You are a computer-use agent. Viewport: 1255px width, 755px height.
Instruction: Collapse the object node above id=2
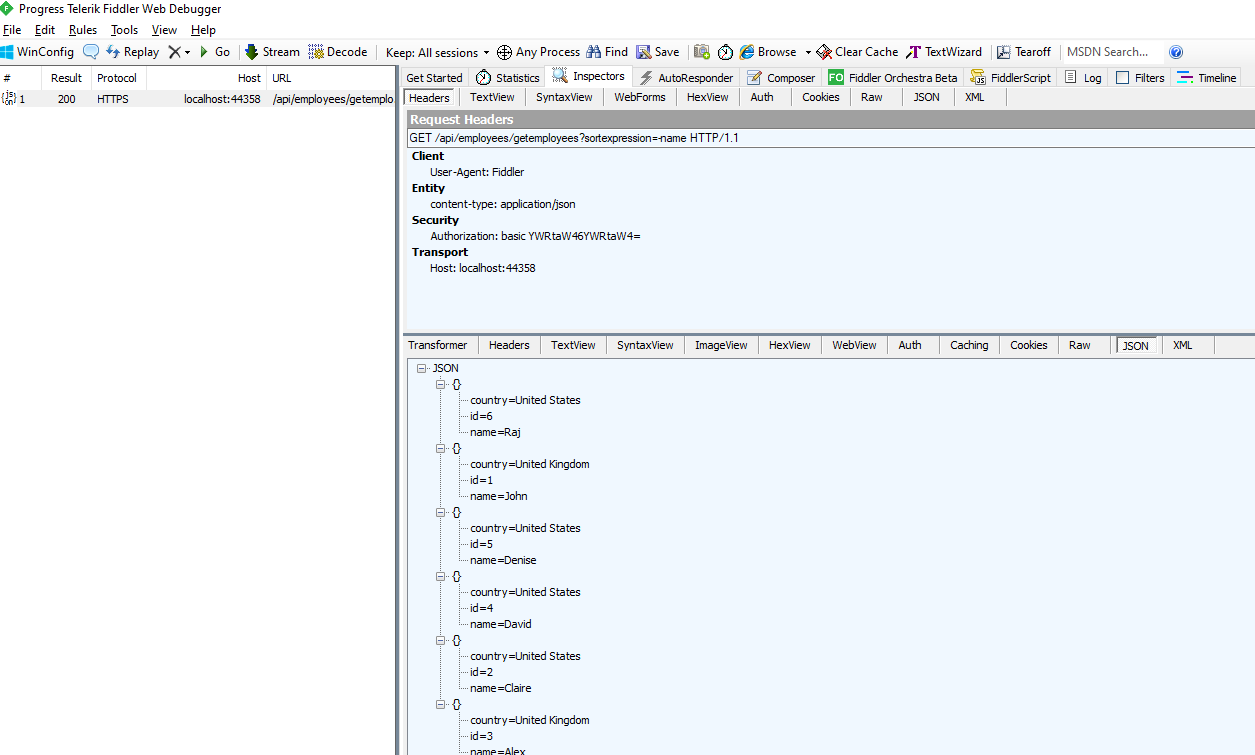pos(440,640)
